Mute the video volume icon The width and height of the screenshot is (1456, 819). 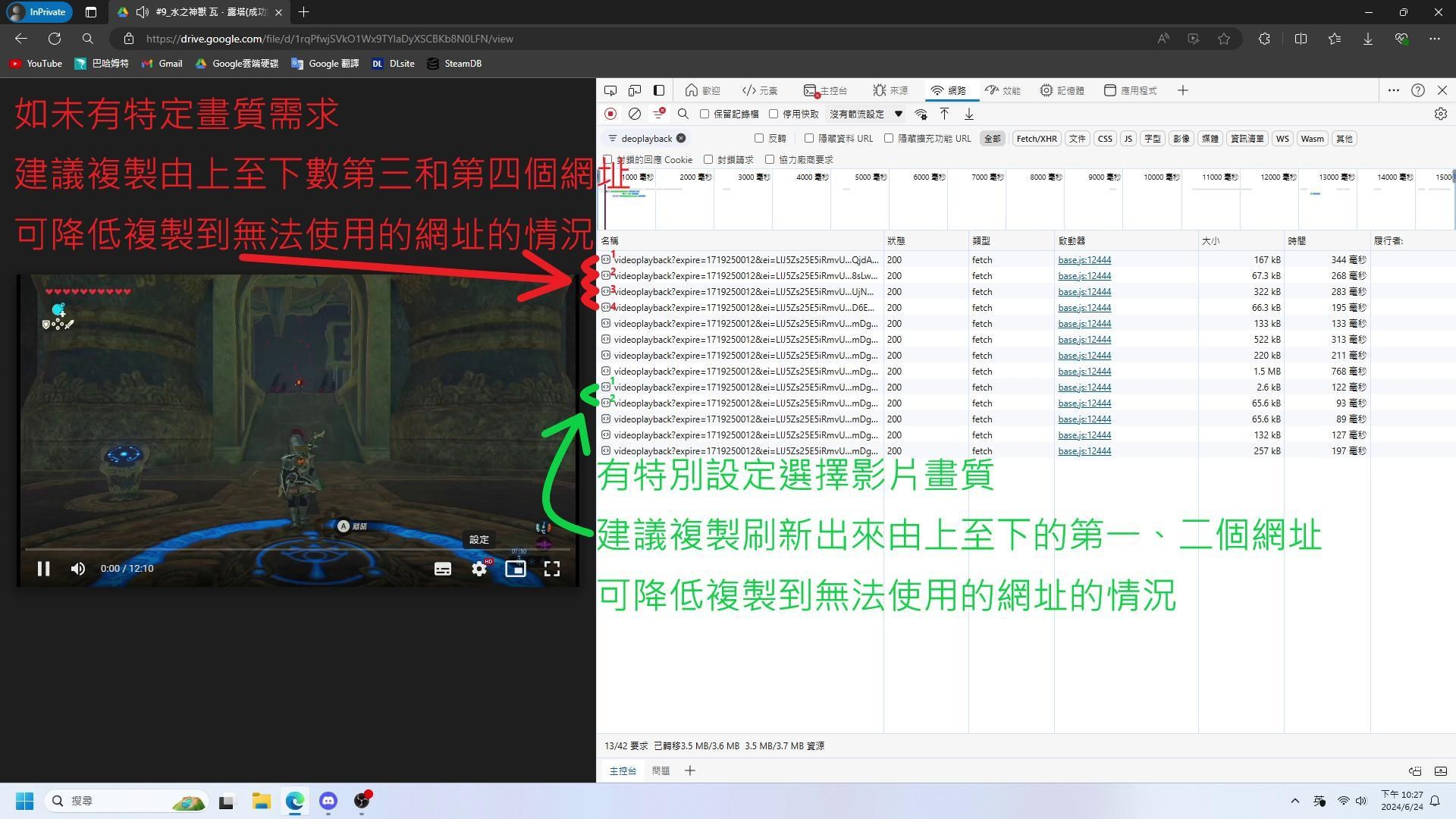point(78,569)
